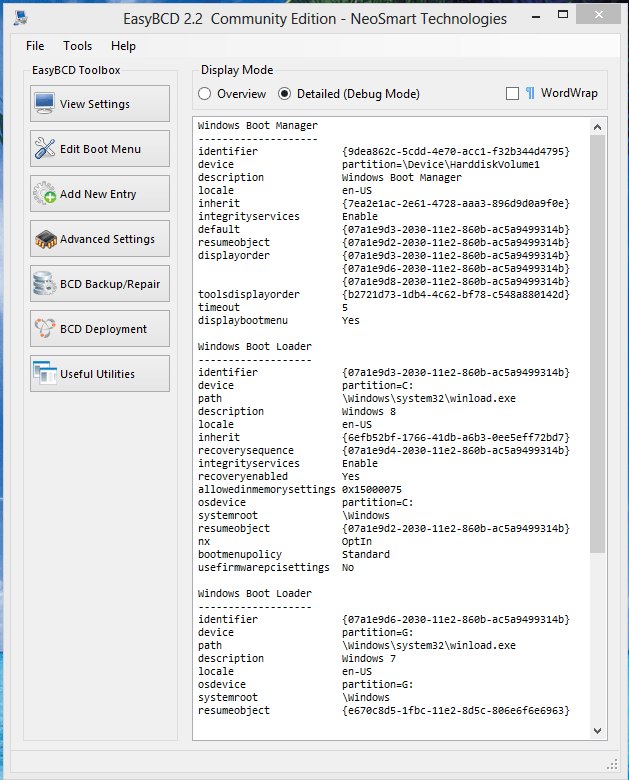Click the "Windows 7" description value
Screen dimensions: 629x780
pos(369,658)
